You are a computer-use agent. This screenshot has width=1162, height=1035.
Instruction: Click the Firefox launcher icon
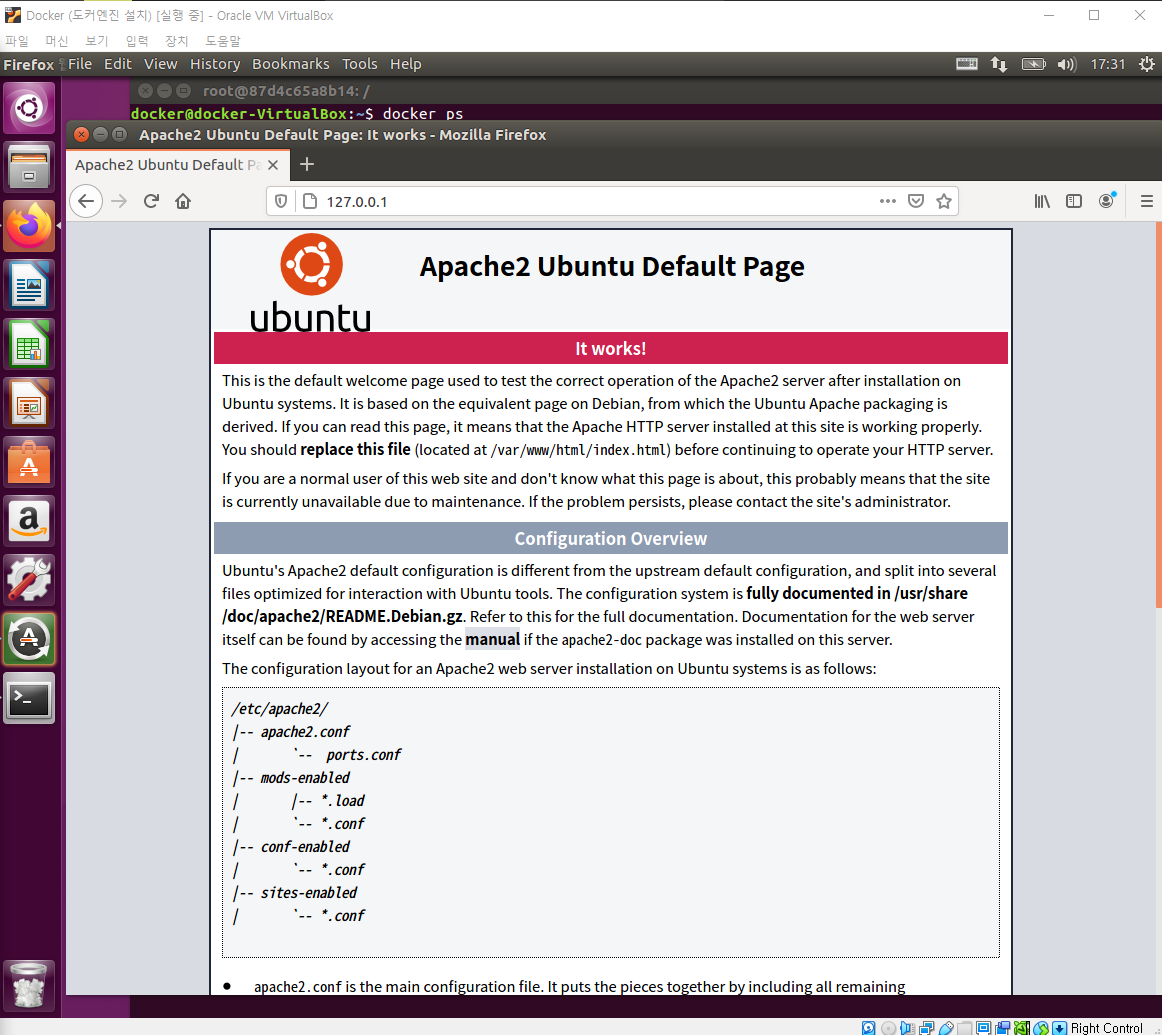pyautogui.click(x=29, y=226)
